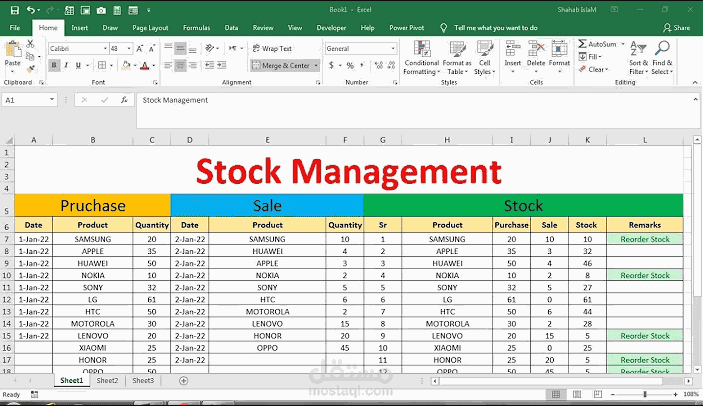Click Percent Style icon
The image size is (703, 406).
click(350, 65)
